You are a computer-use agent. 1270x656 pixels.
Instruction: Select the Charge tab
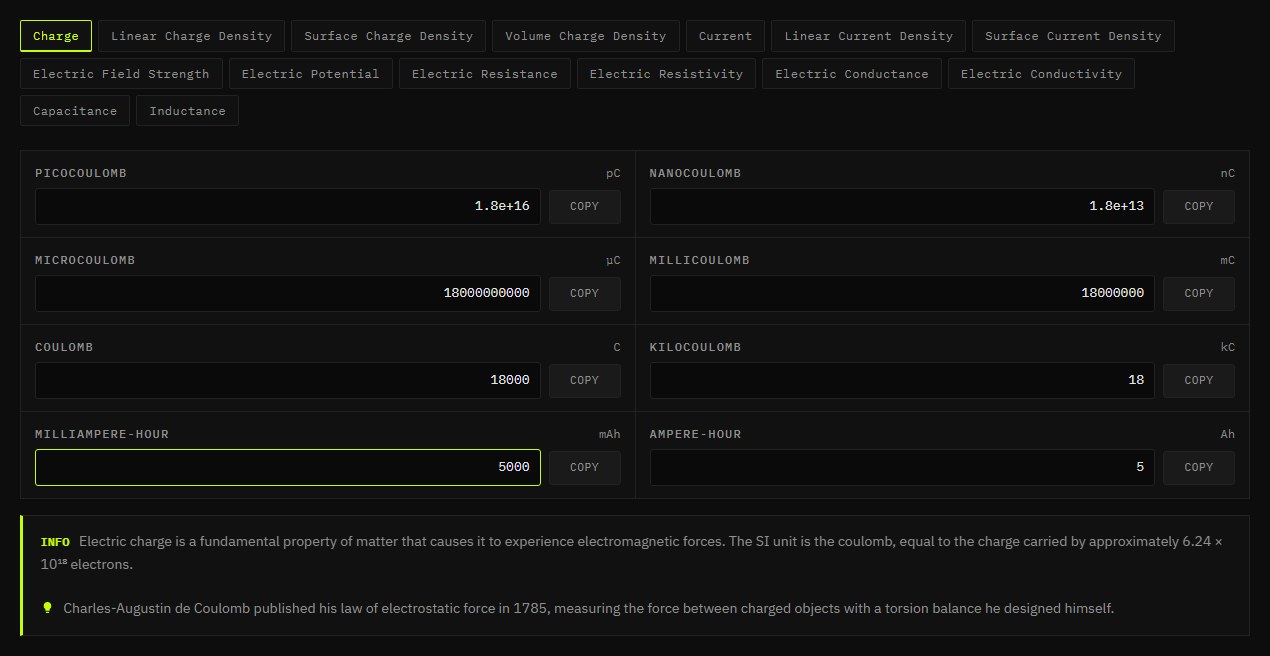coord(56,36)
